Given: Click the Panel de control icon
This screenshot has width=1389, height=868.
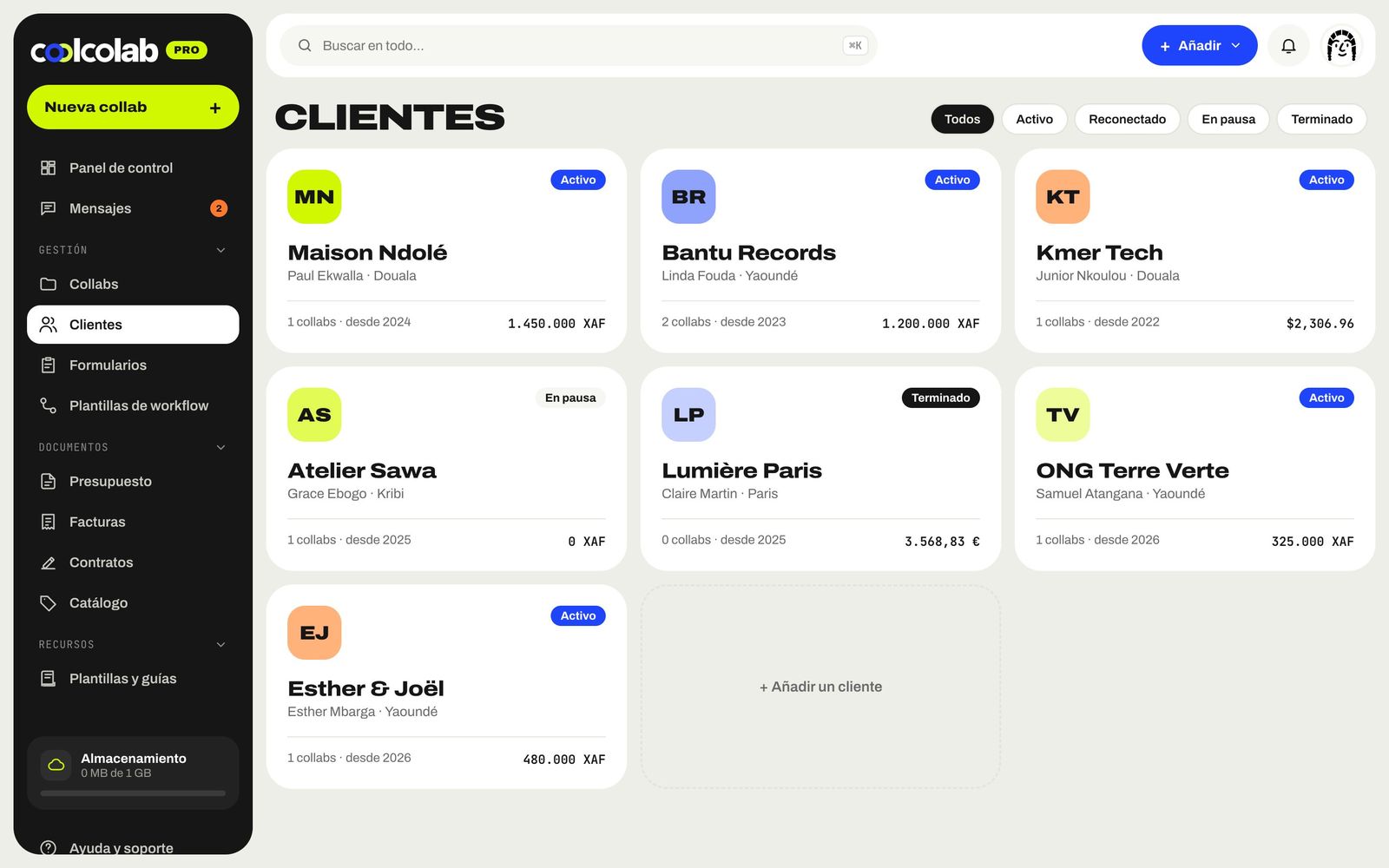Looking at the screenshot, I should [49, 168].
